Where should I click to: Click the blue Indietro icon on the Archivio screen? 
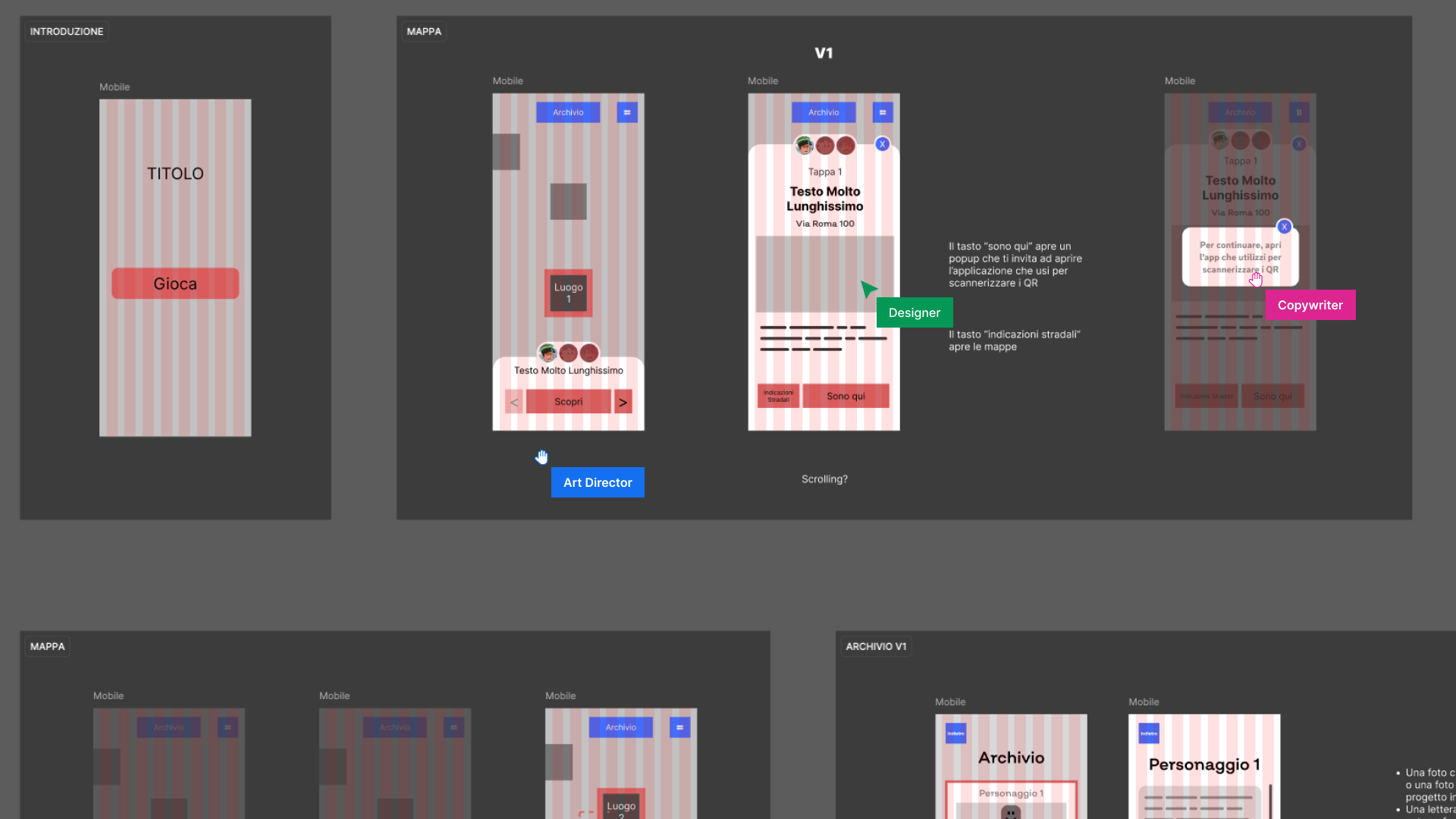(x=956, y=733)
